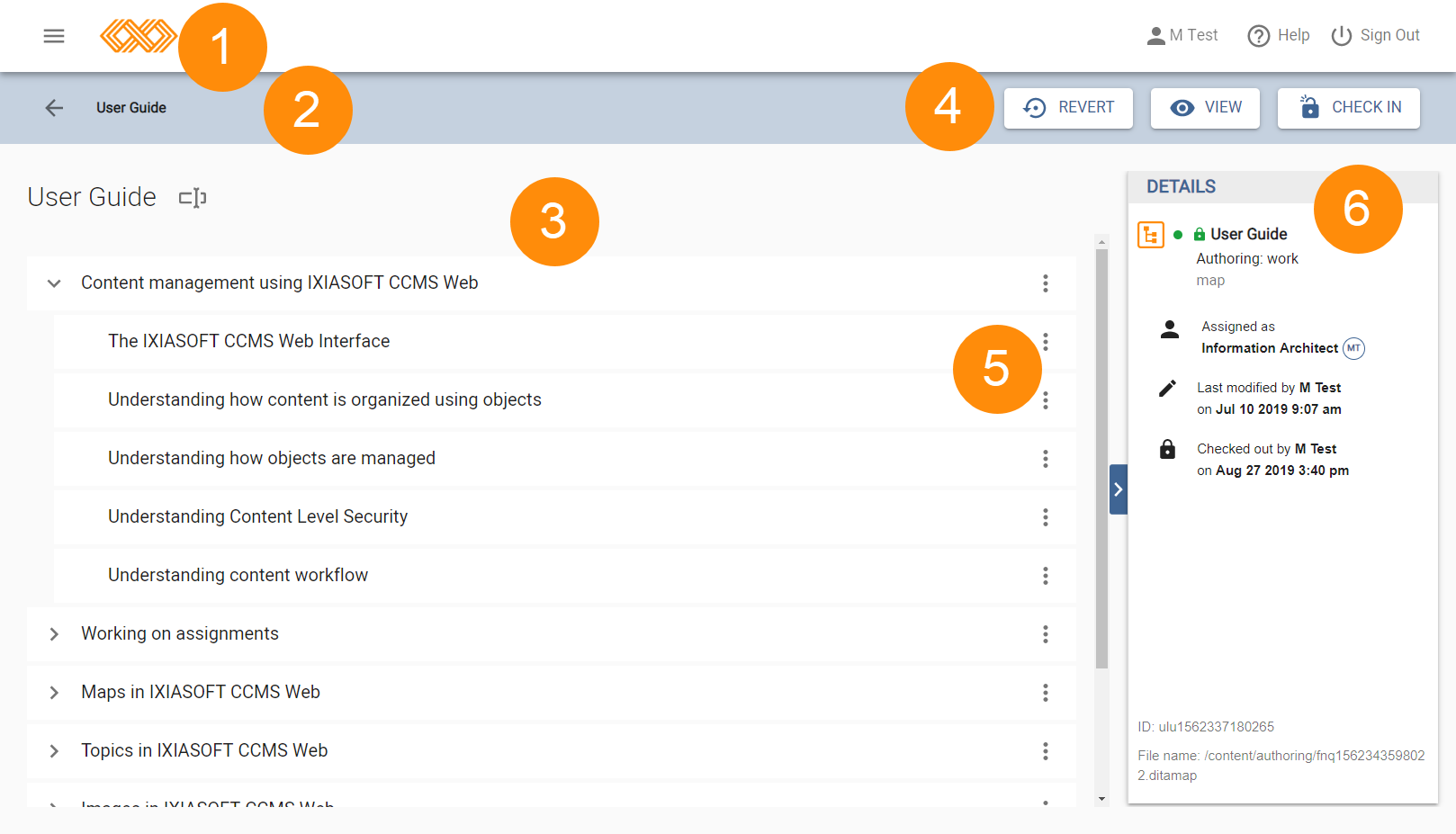Open options for Understanding Content Level Security
1456x834 pixels.
tap(1045, 517)
